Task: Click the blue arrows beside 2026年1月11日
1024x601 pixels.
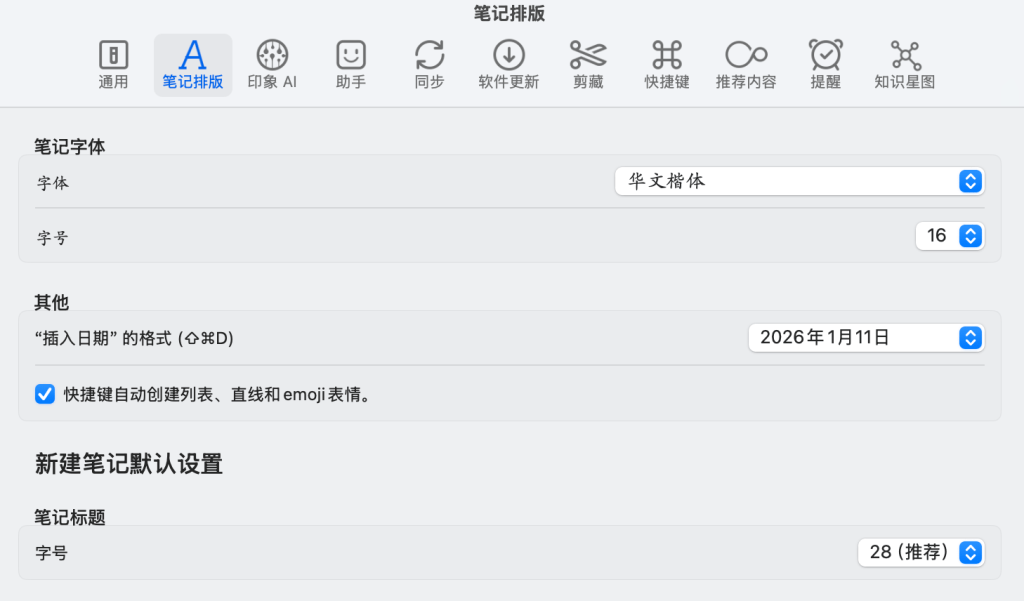Action: (x=969, y=338)
